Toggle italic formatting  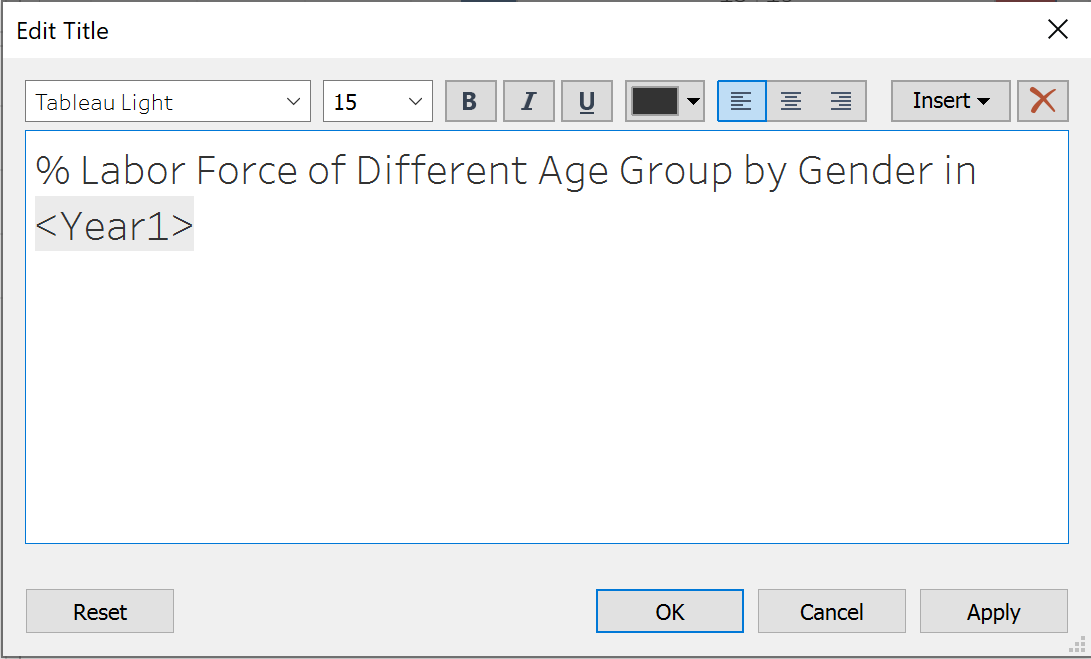(x=528, y=101)
